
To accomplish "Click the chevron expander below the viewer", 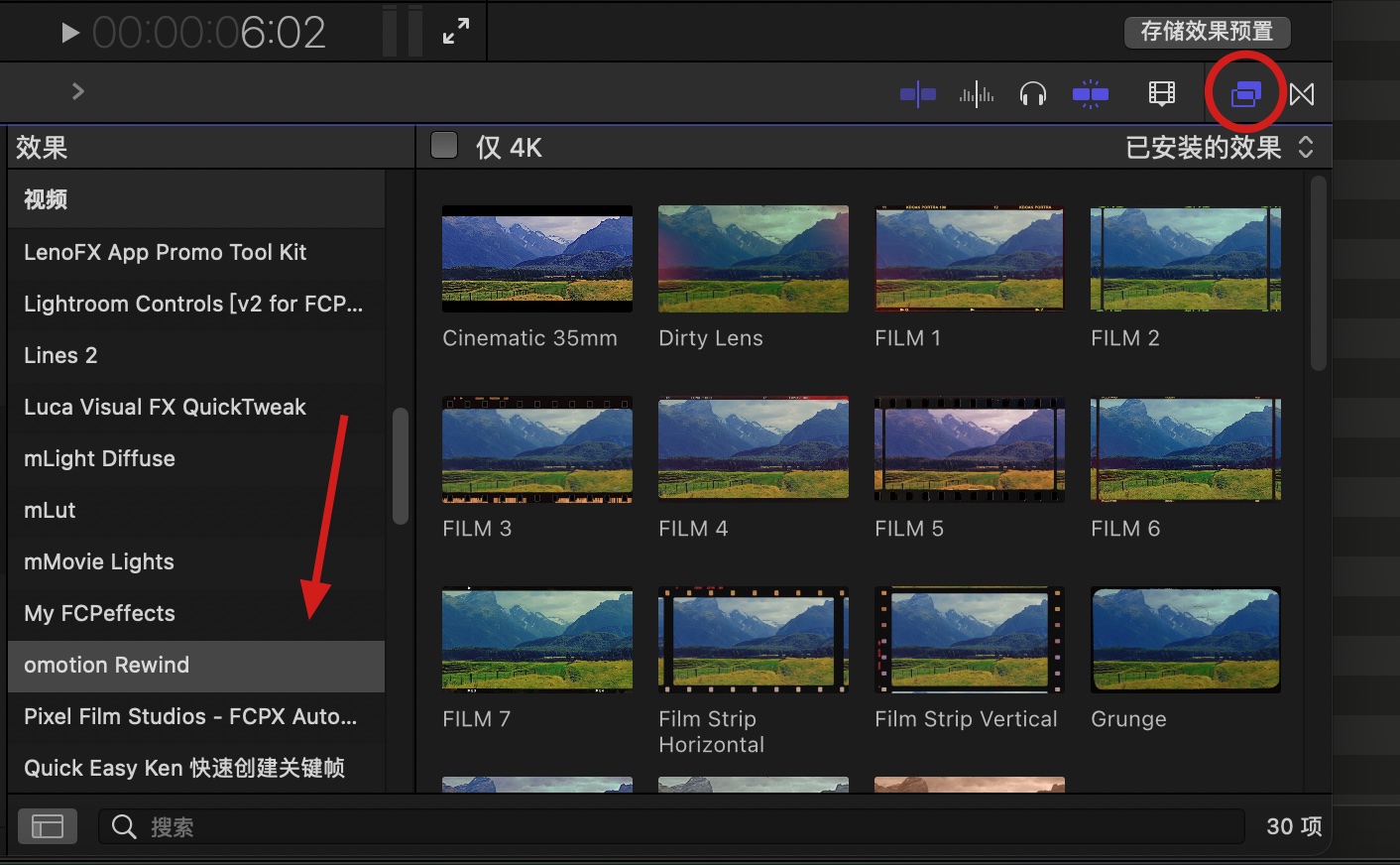I will coord(78,90).
